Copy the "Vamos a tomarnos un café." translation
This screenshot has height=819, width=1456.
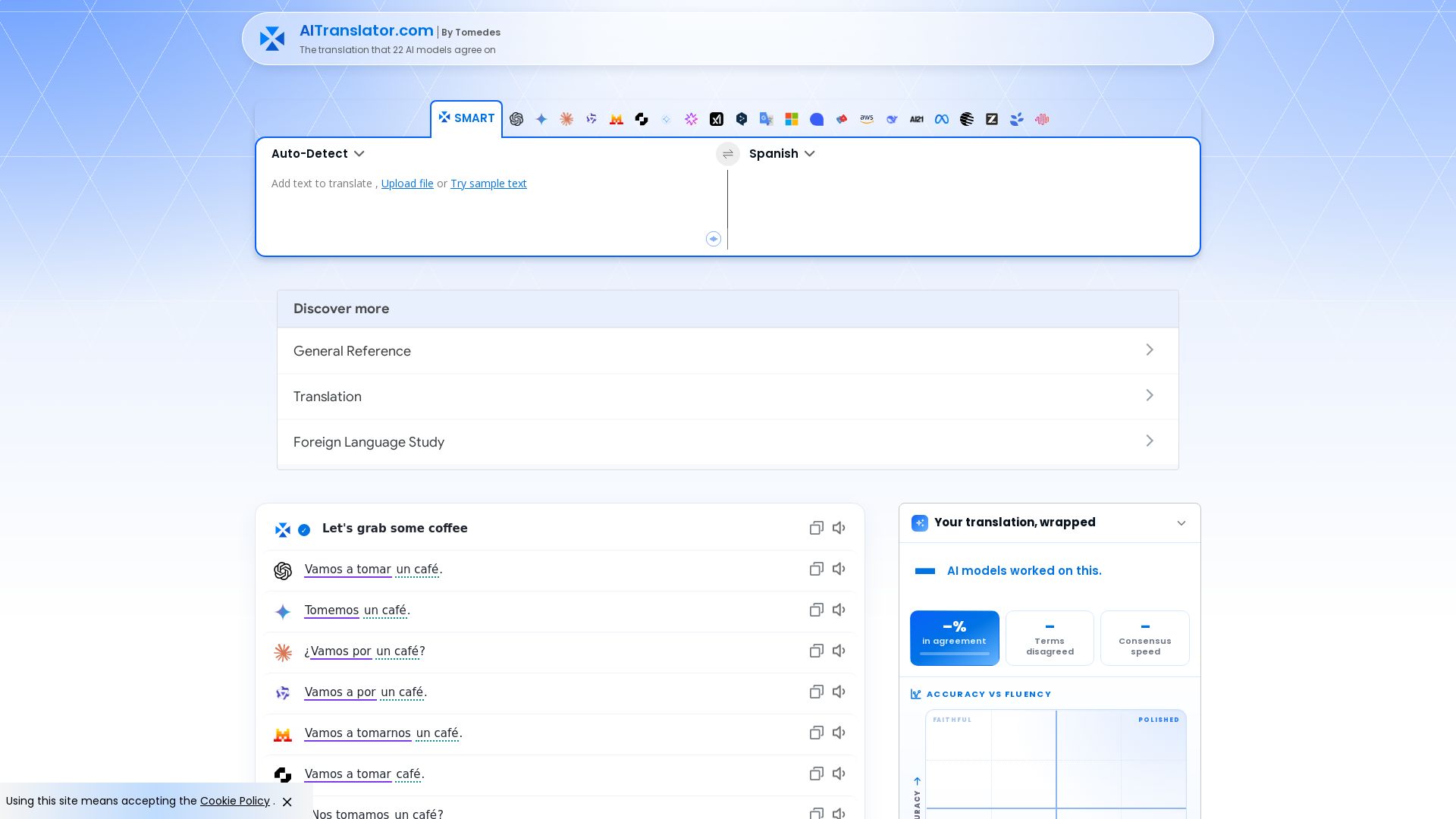(x=817, y=733)
